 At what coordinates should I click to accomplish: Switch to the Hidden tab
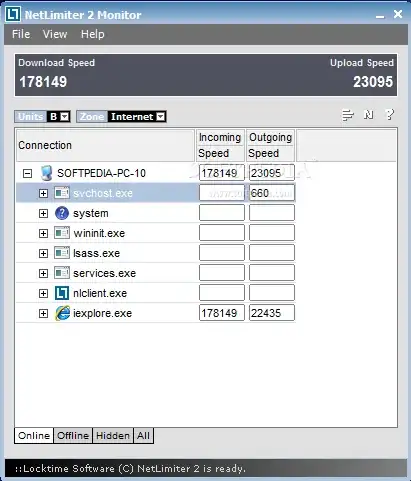pyautogui.click(x=113, y=436)
